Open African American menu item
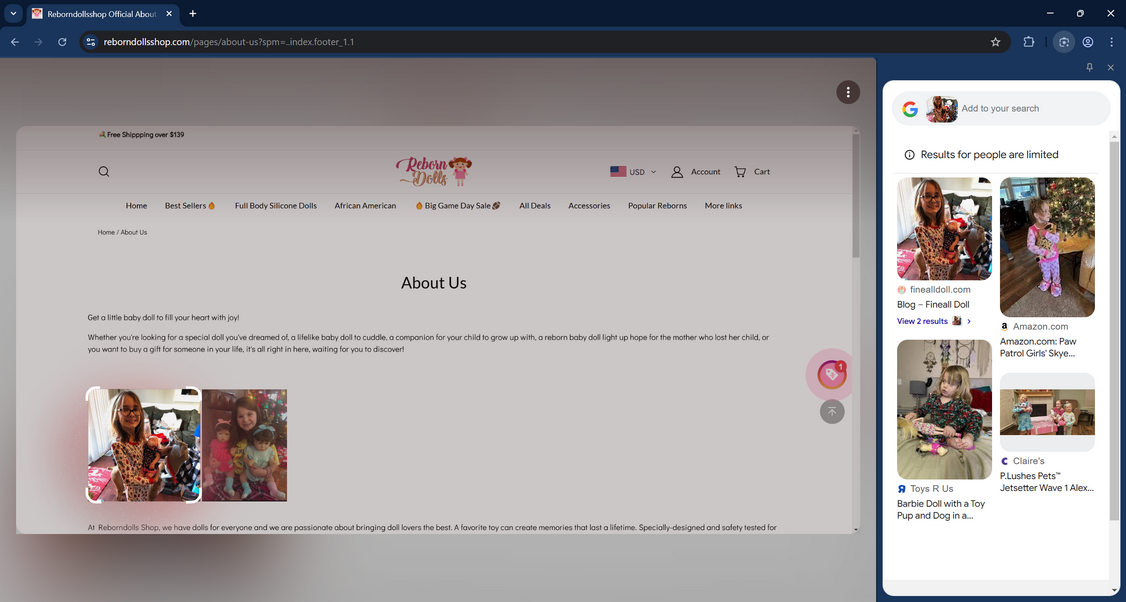Image resolution: width=1126 pixels, height=602 pixels. click(365, 205)
